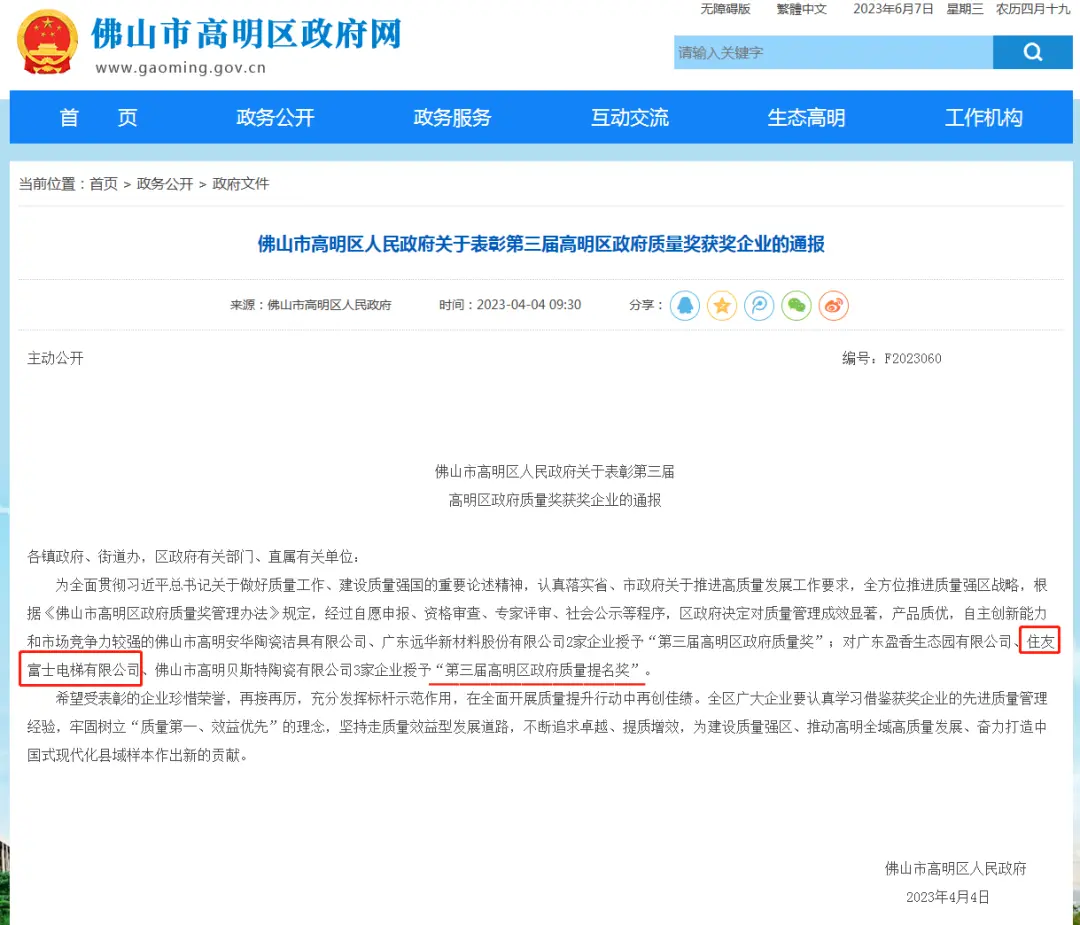Open 政府文件 from the breadcrumb
1080x925 pixels.
pos(243,183)
